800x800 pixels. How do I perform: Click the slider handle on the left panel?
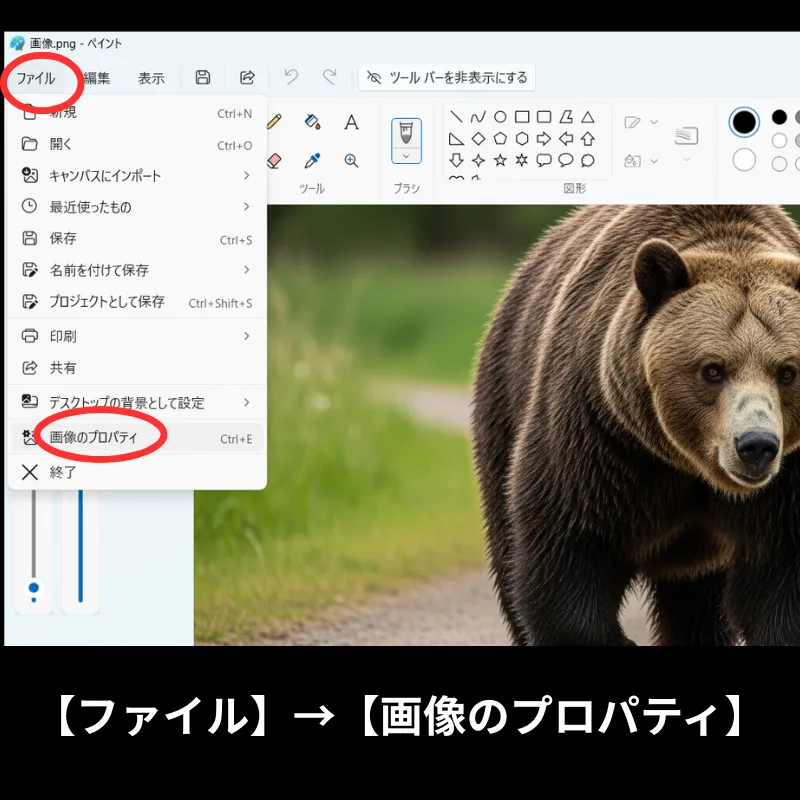click(x=34, y=588)
